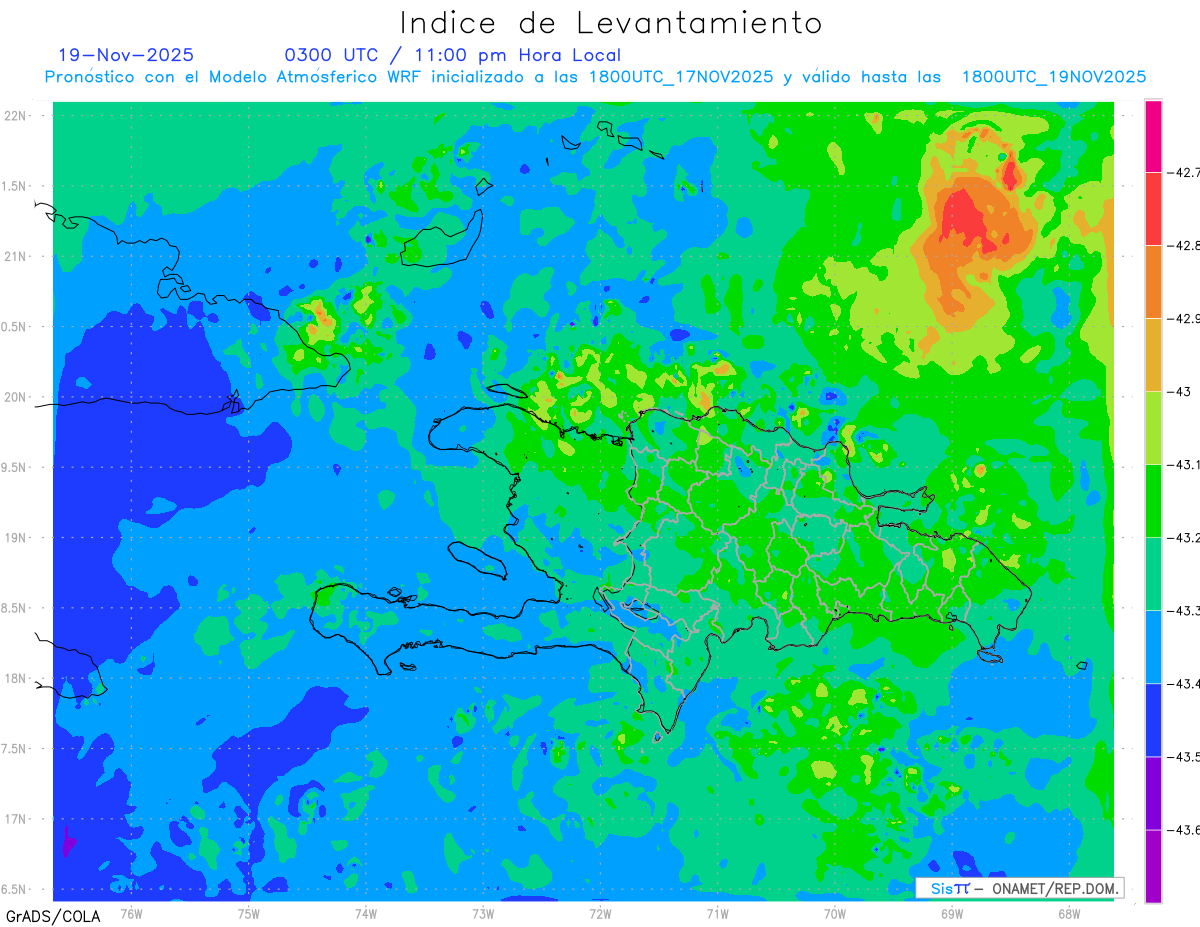
Task: Click the '18N' latitude label
Action: coord(15,679)
